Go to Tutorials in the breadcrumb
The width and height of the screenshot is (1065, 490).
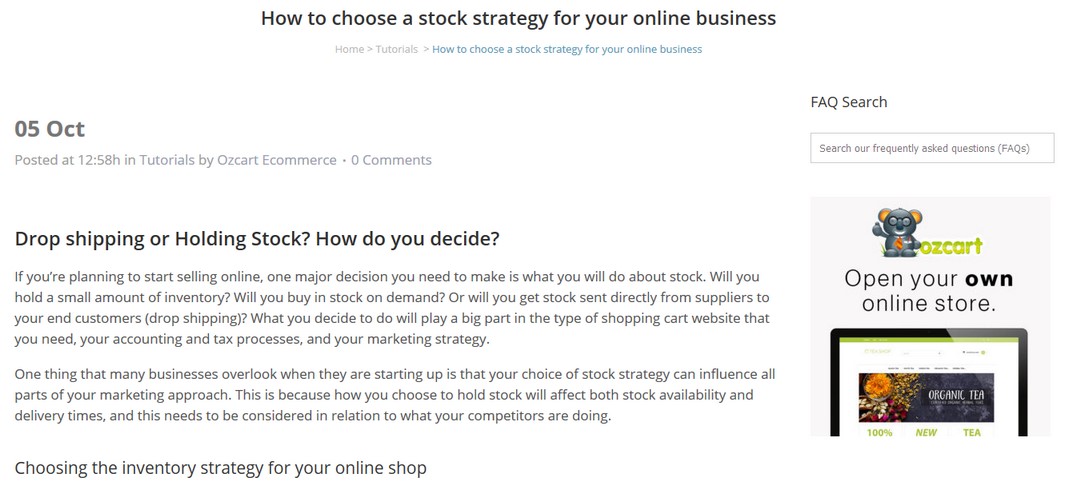click(x=397, y=49)
